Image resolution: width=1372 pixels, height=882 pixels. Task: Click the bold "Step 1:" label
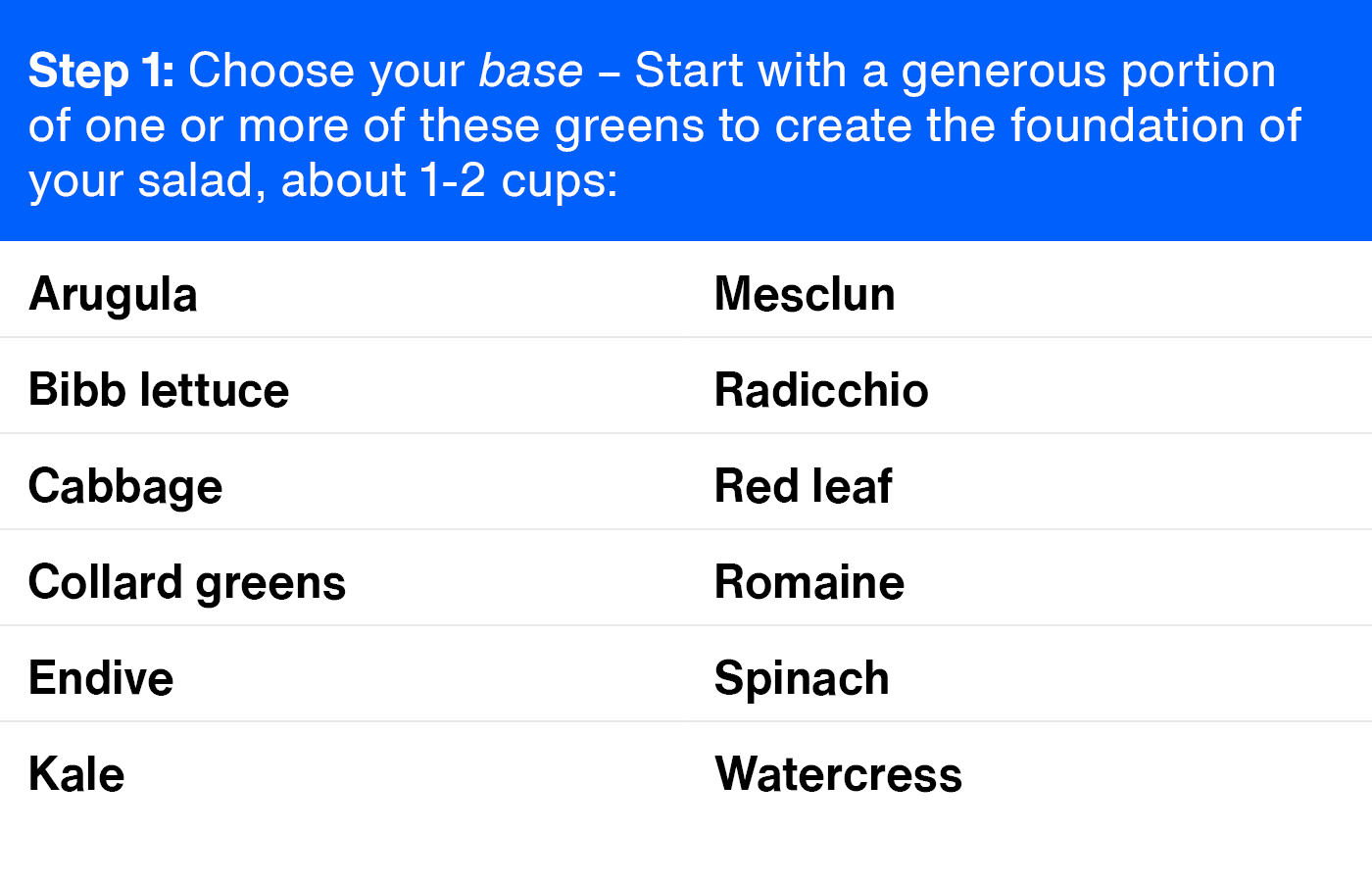101,71
